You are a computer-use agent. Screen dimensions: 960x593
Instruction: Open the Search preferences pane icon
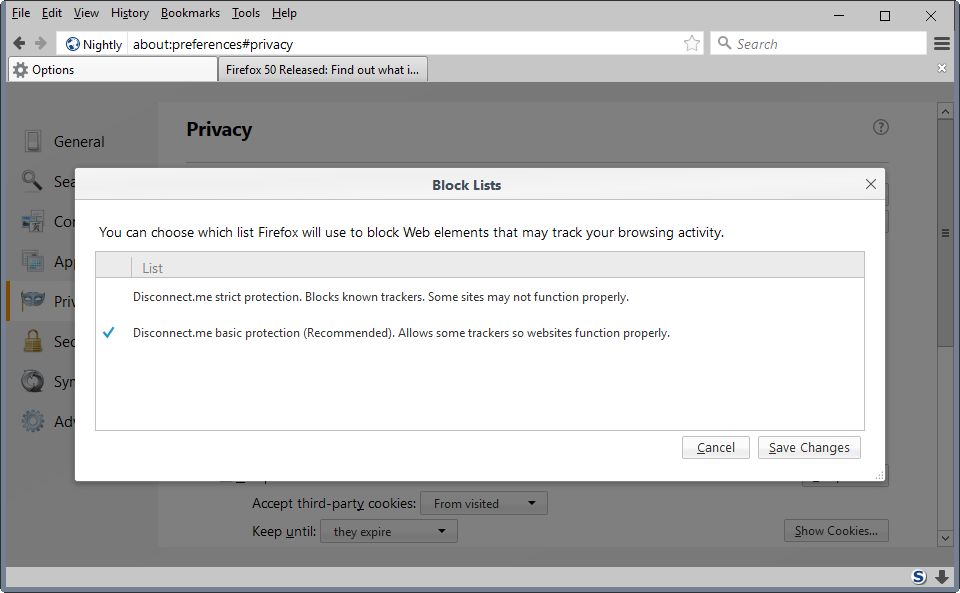pos(32,181)
